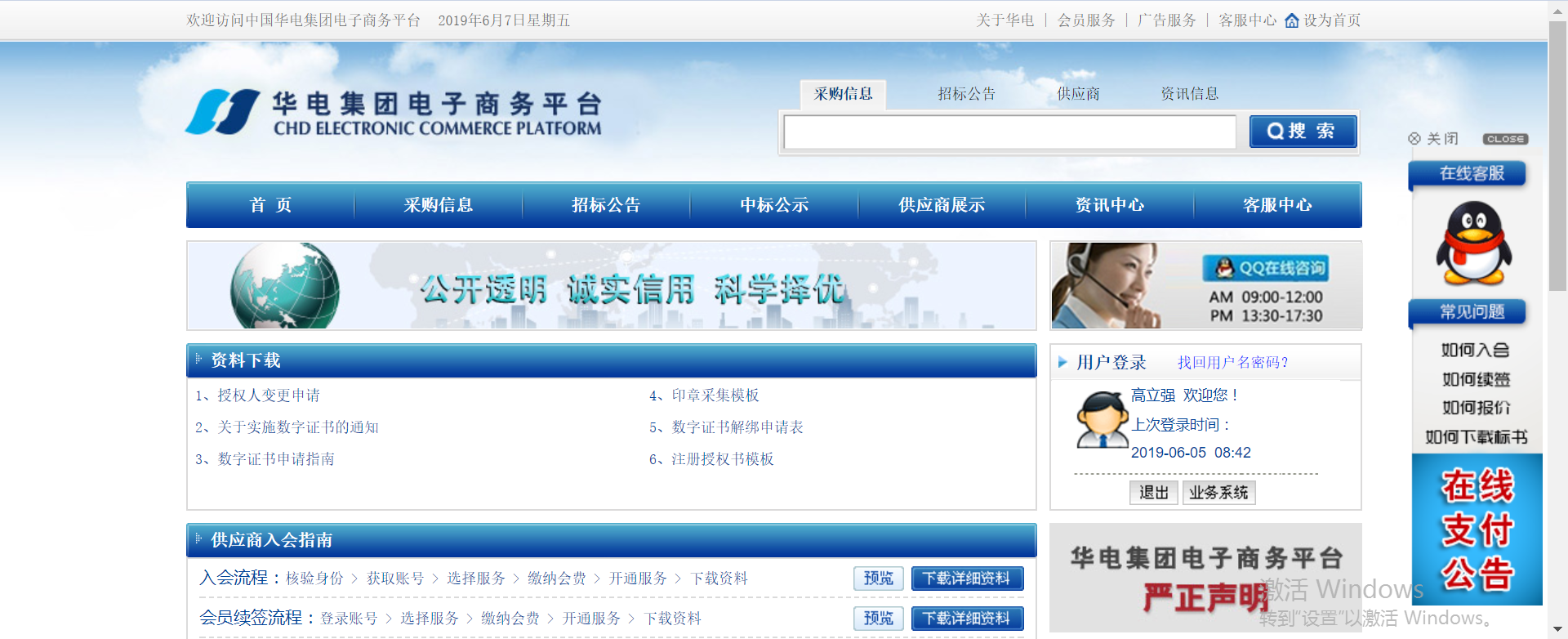1568x639 pixels.
Task: Click the user avatar in login panel
Action: 1101,420
